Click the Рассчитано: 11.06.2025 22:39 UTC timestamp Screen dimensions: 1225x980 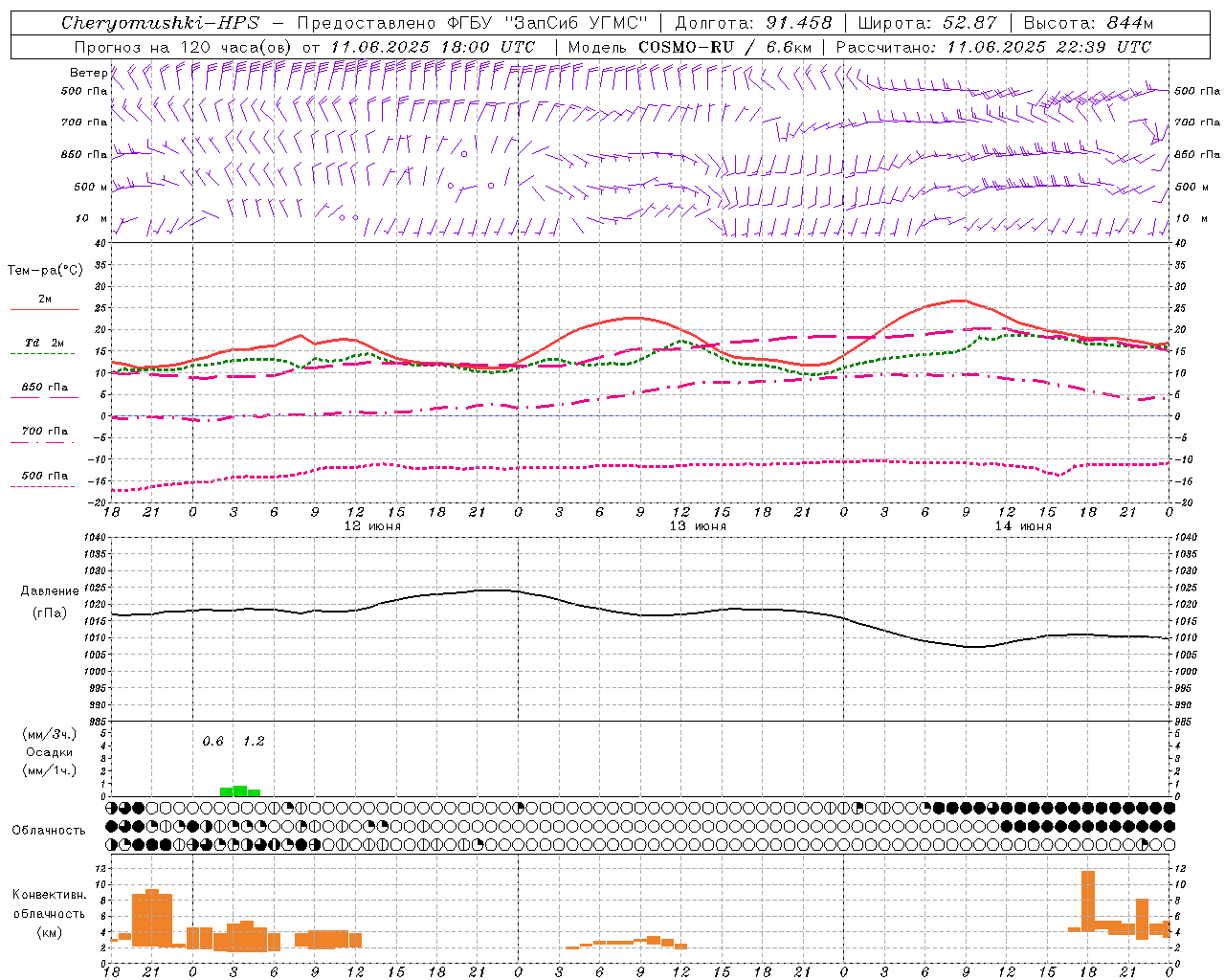993,47
